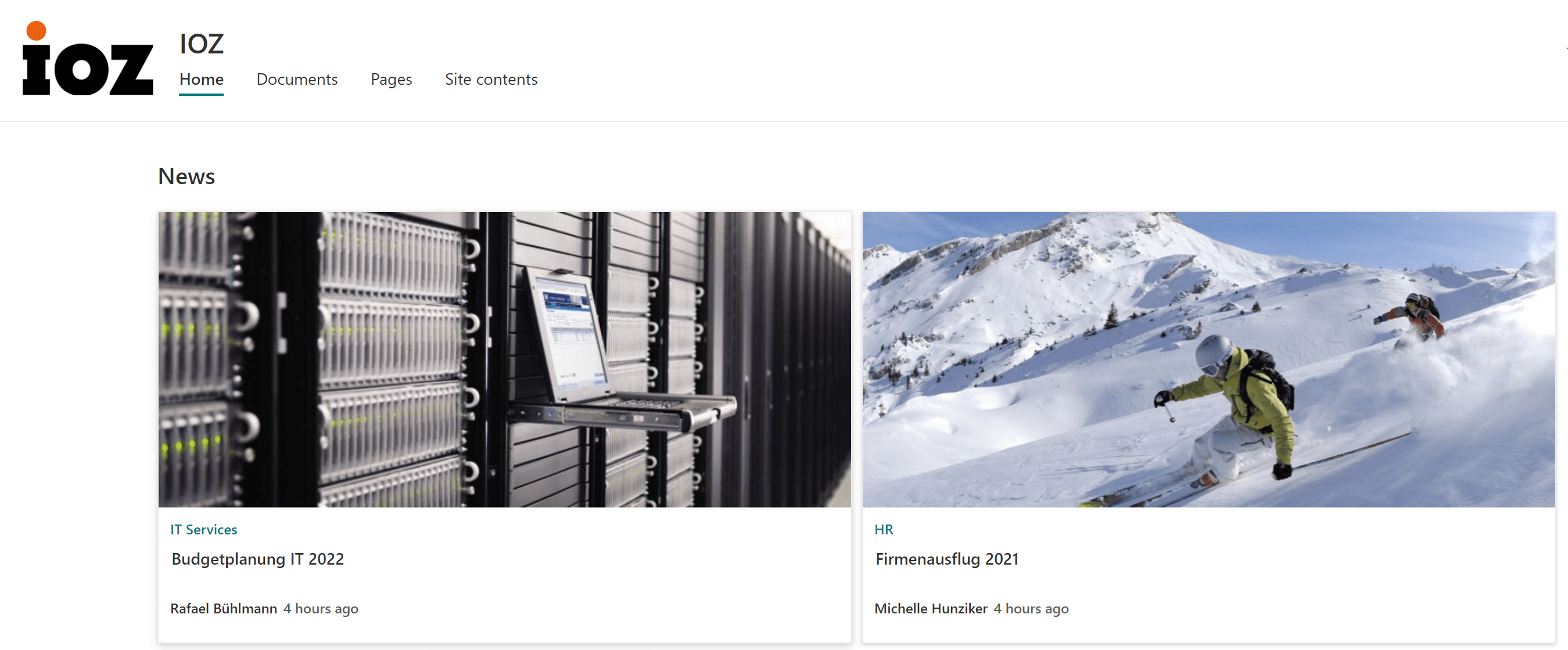Follow the HR site link
The width and height of the screenshot is (1568, 650).
point(883,530)
